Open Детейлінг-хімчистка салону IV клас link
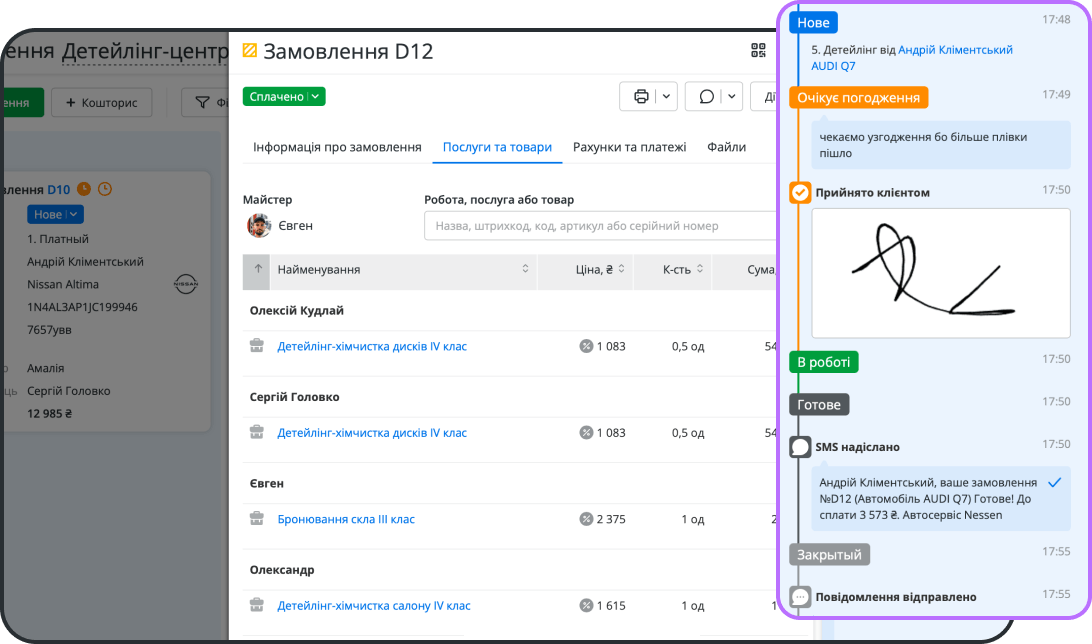The height and width of the screenshot is (644, 1092). (x=374, y=606)
